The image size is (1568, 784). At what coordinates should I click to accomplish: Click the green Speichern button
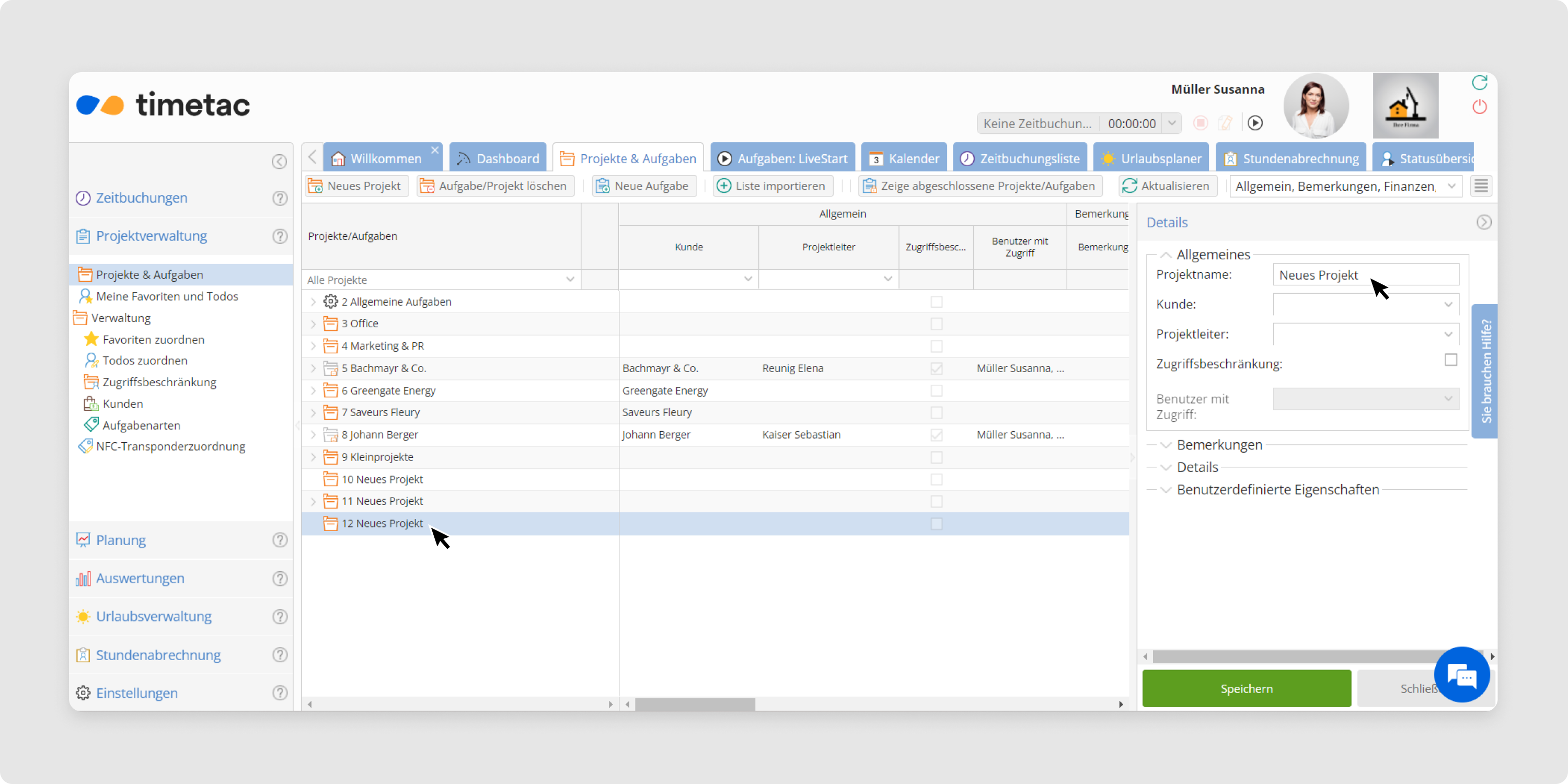[x=1246, y=688]
